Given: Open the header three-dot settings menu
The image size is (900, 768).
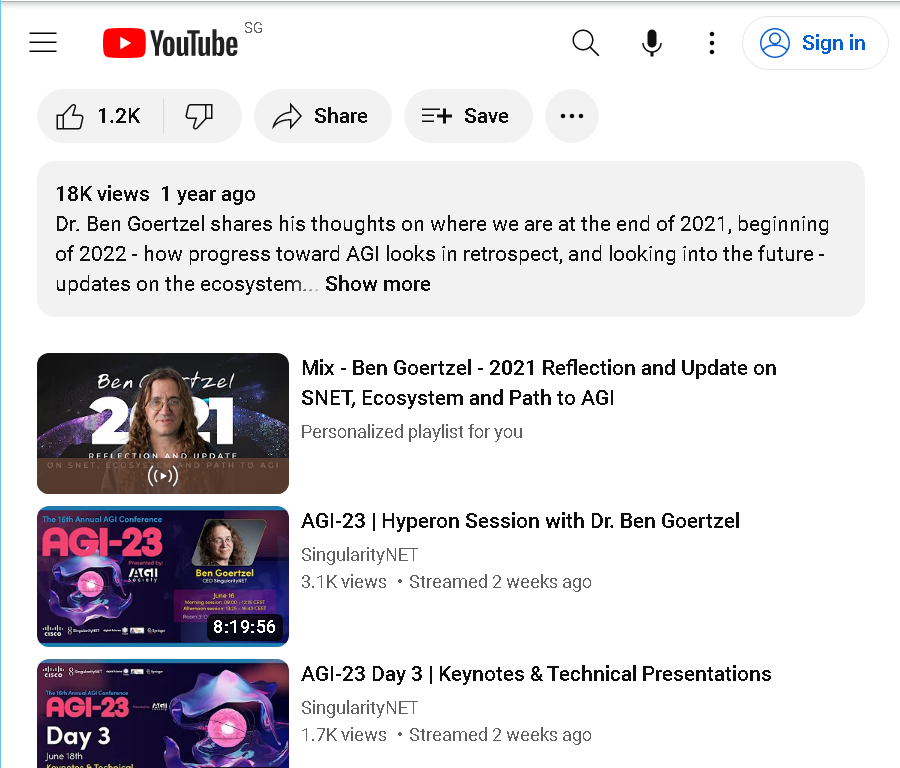Looking at the screenshot, I should (x=712, y=43).
